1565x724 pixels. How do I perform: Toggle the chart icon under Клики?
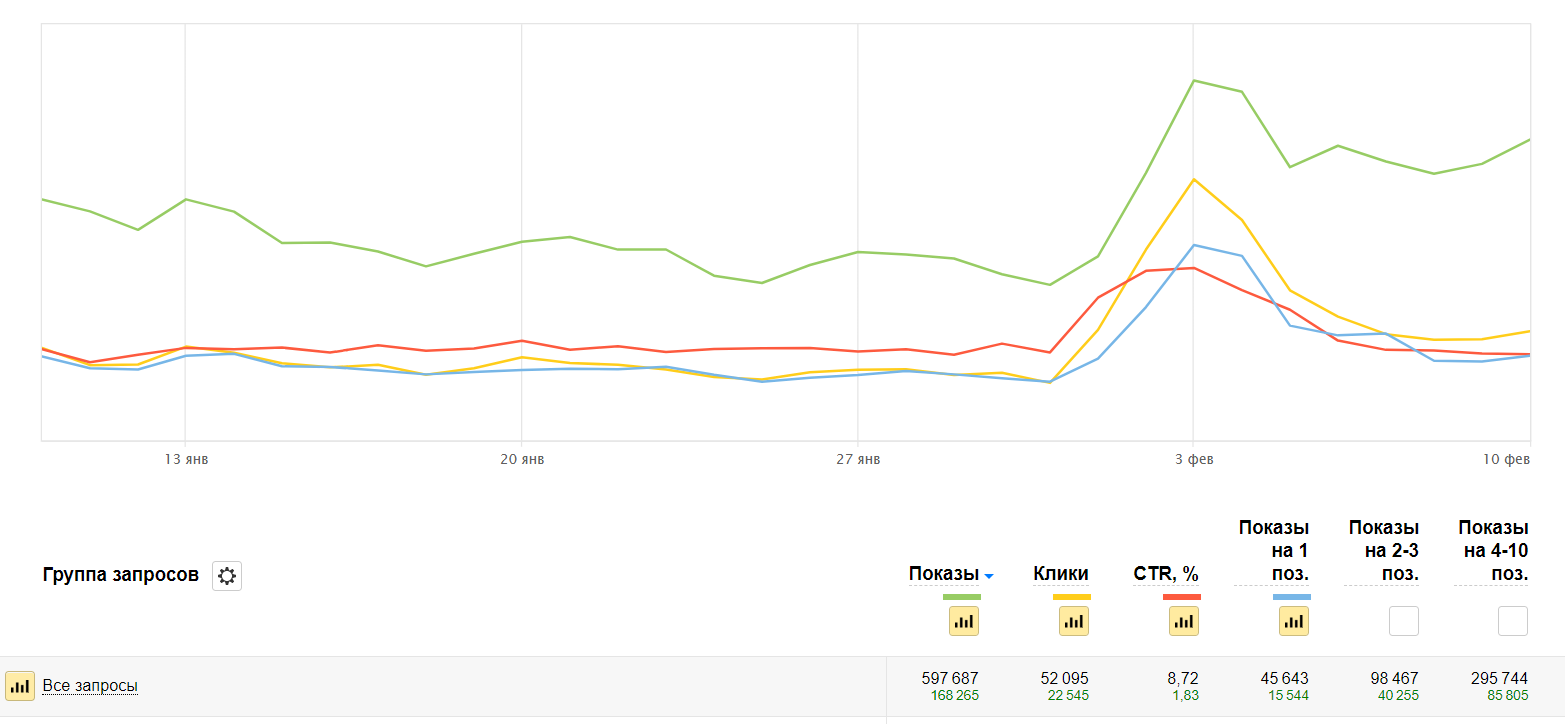pos(1074,621)
